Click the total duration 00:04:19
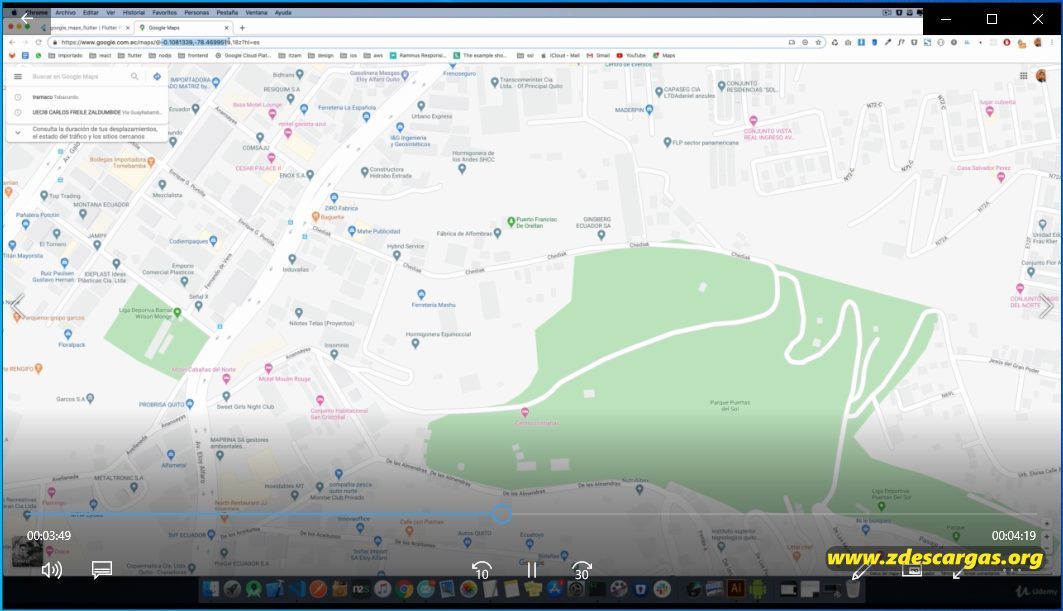 pos(1014,536)
